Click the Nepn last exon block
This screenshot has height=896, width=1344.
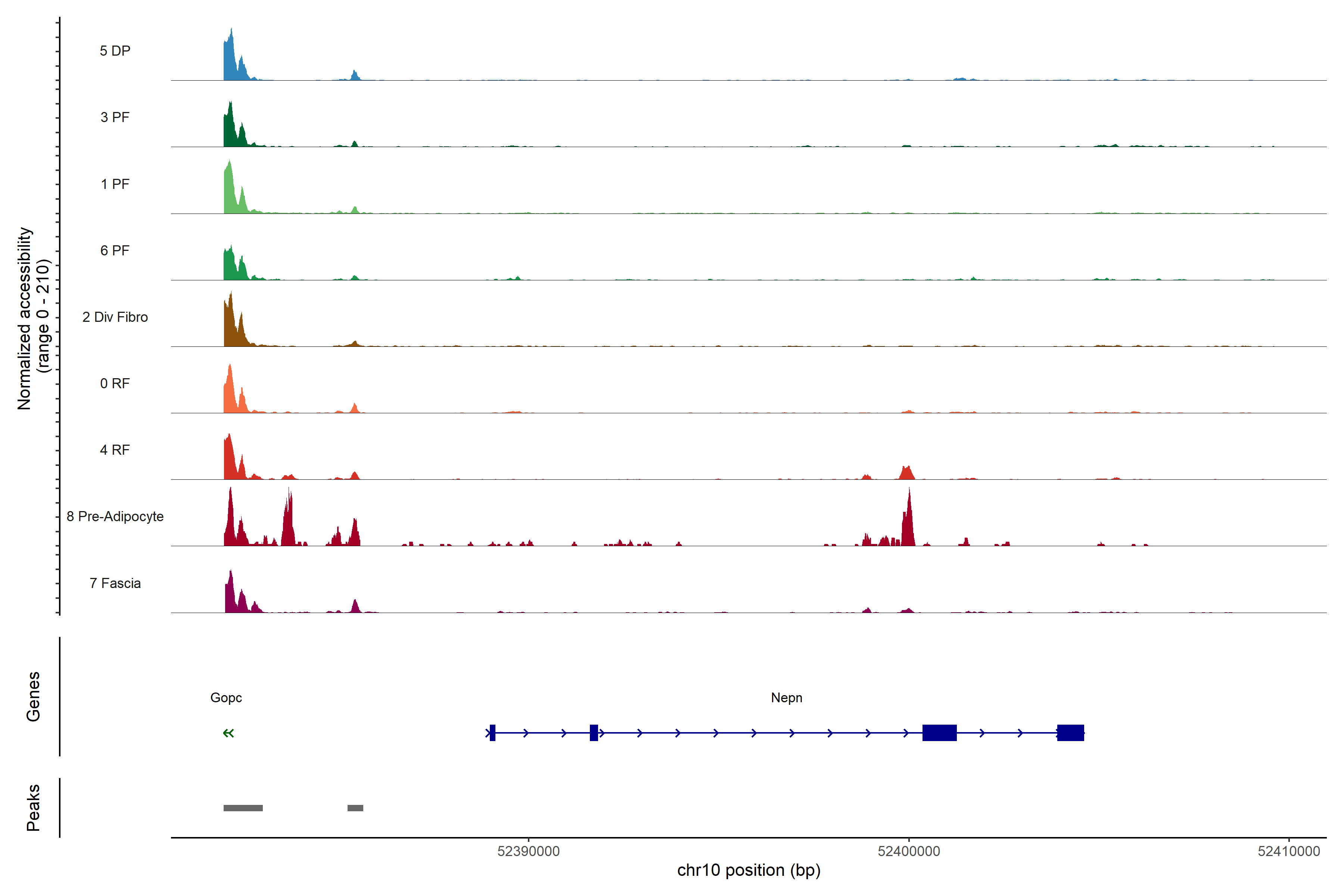point(1070,732)
